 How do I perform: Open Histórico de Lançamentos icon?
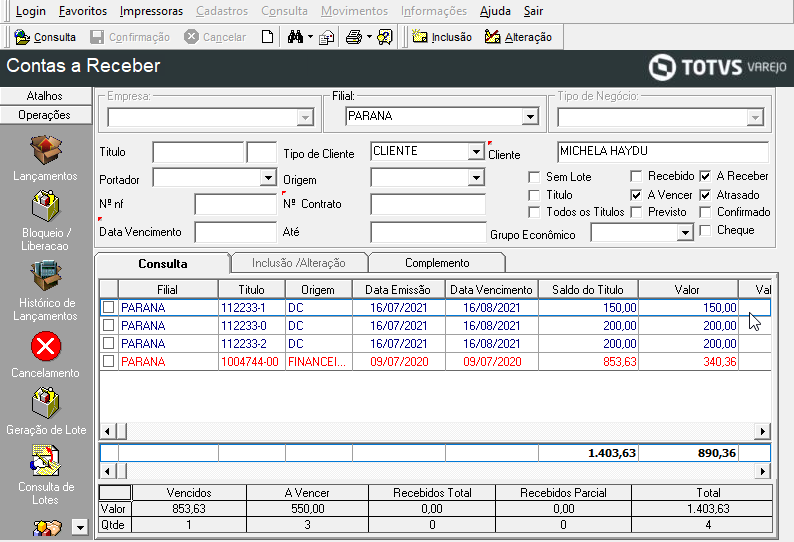[46, 276]
